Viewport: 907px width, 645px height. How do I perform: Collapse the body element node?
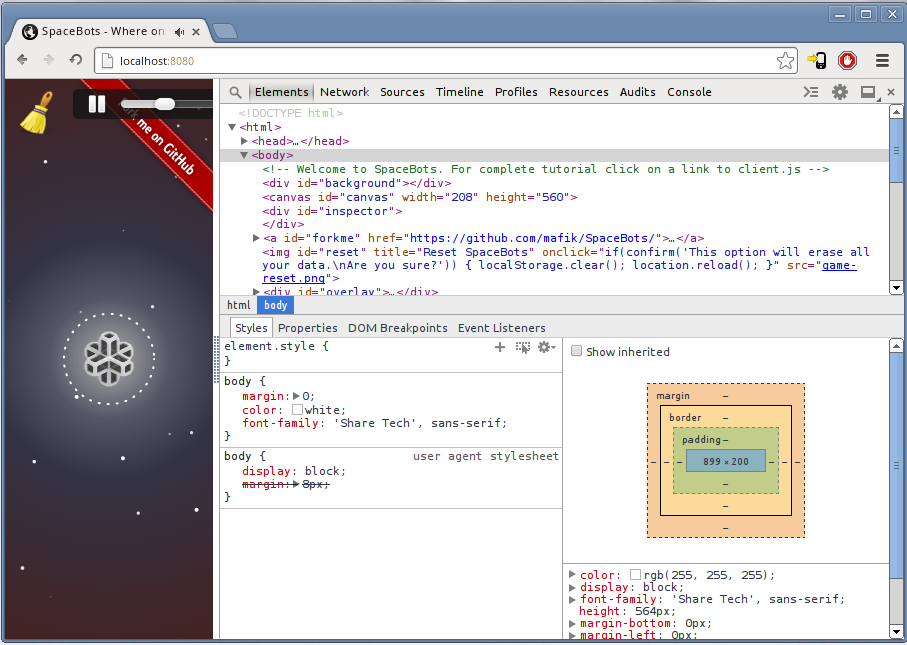(244, 156)
